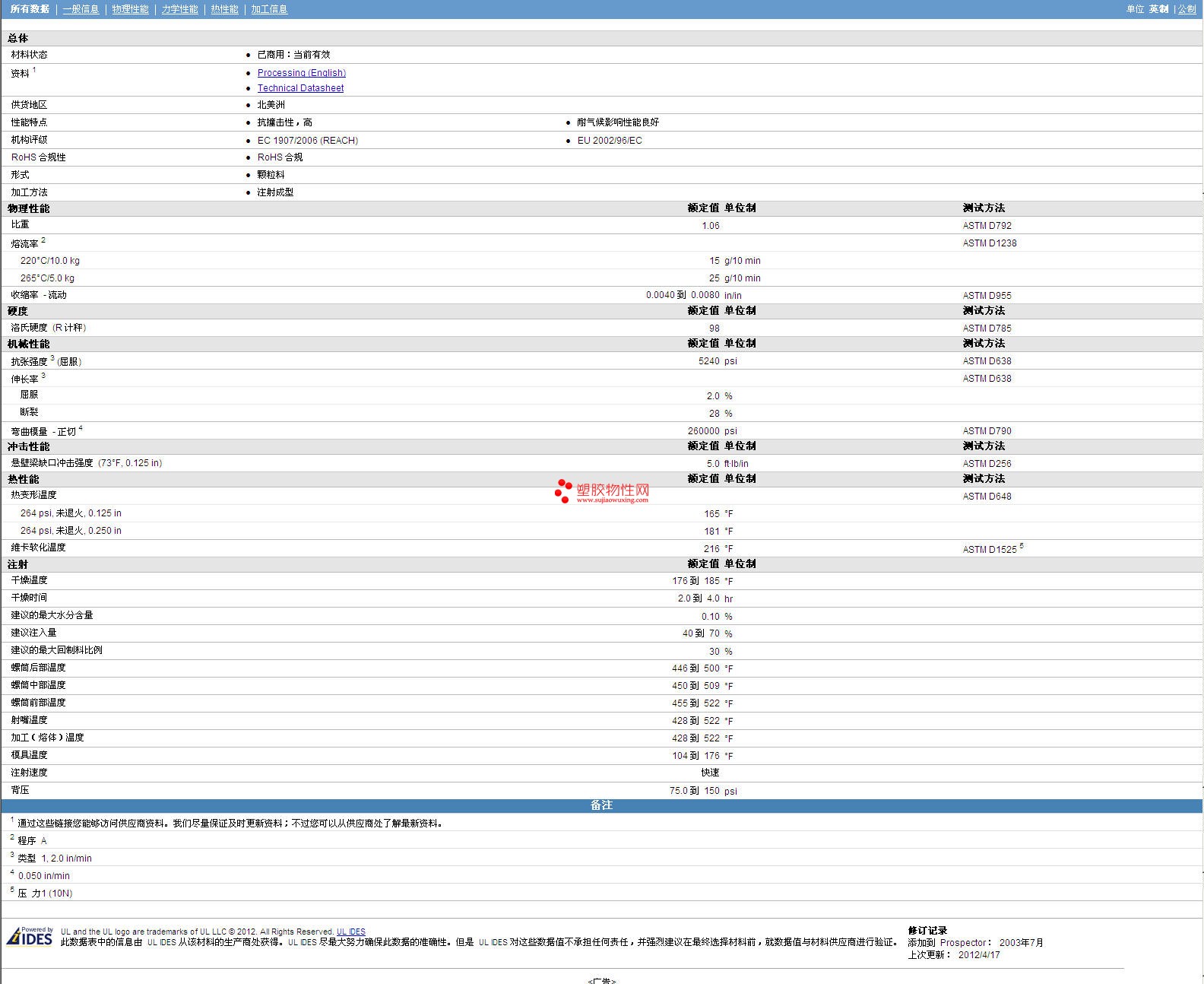Click footnote 1 marker beside 资料
The height and width of the screenshot is (984, 1204).
tap(34, 70)
